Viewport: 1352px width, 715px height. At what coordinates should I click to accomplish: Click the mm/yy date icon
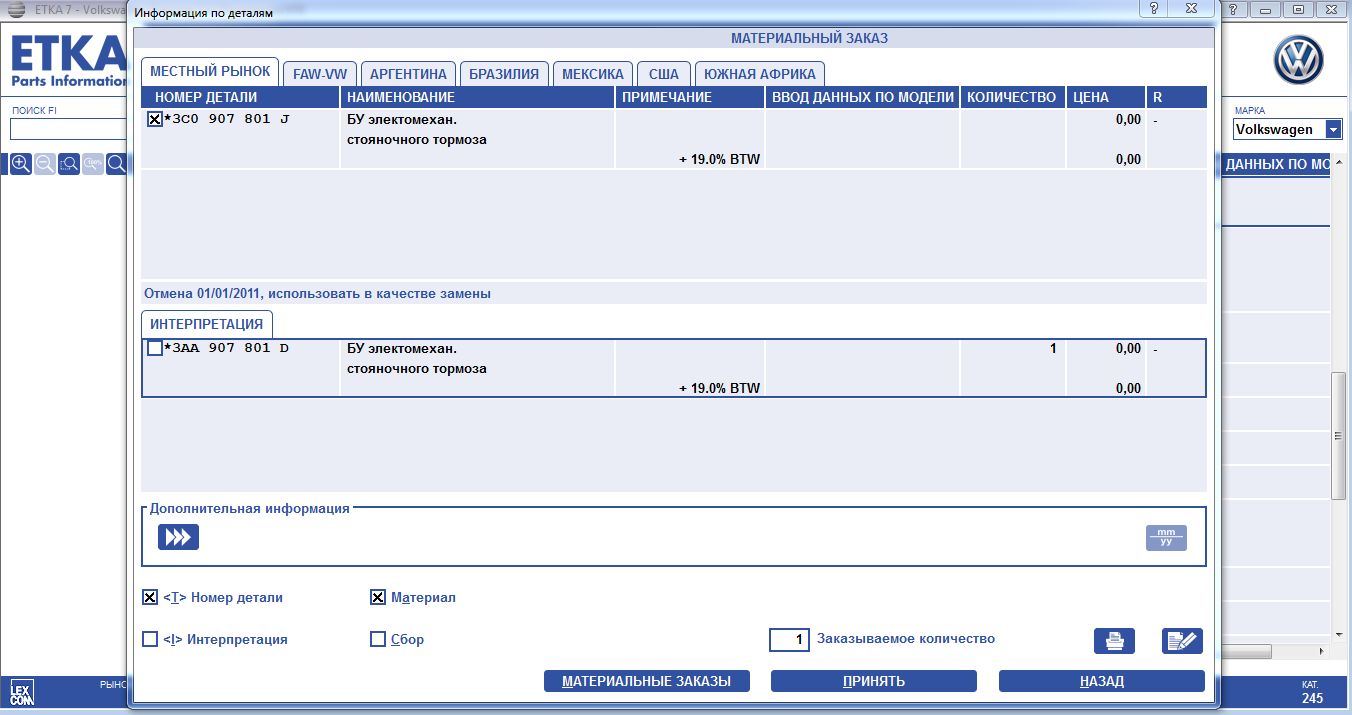click(1166, 538)
